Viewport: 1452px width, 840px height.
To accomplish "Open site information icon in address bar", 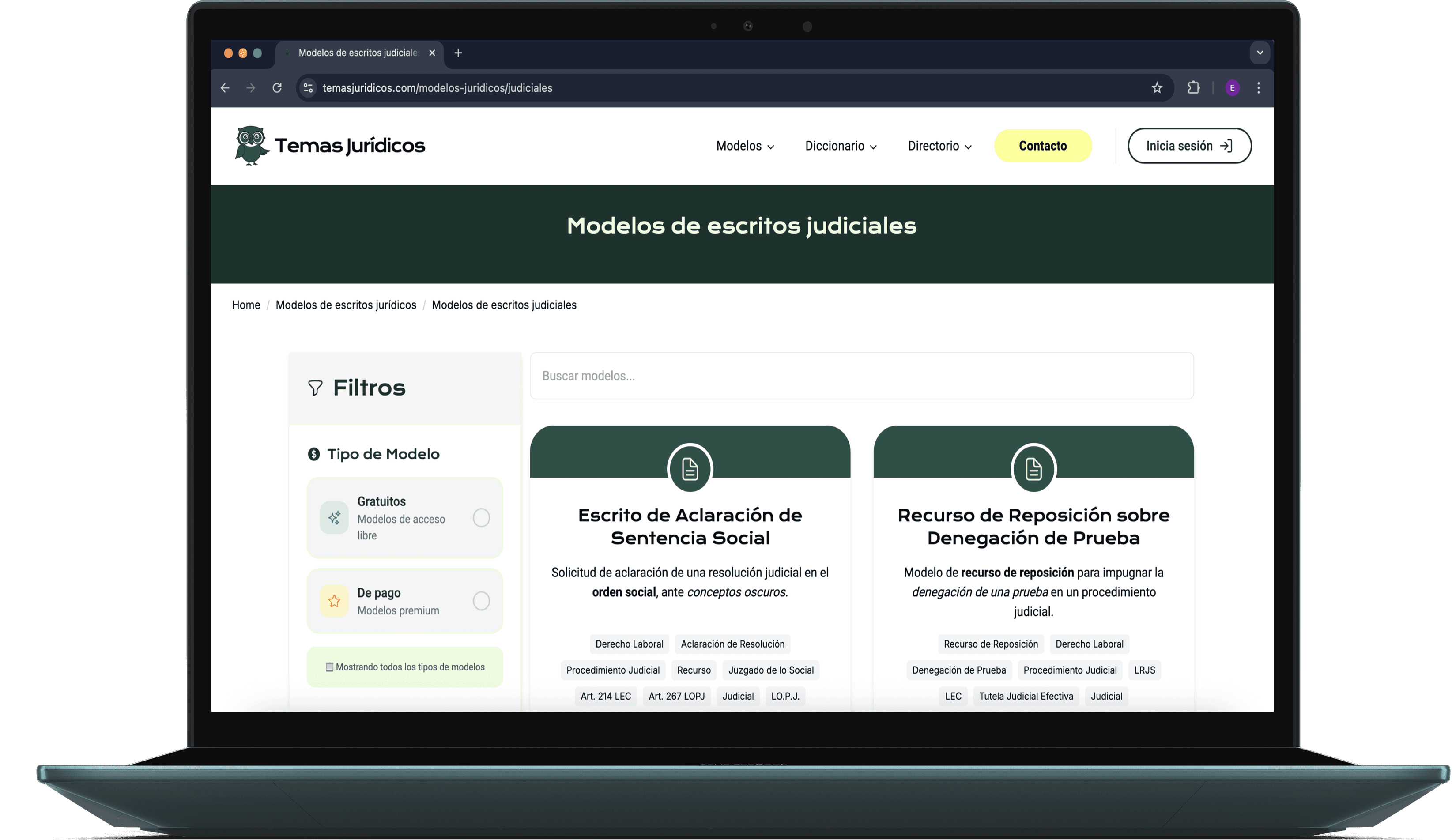I will pyautogui.click(x=308, y=88).
